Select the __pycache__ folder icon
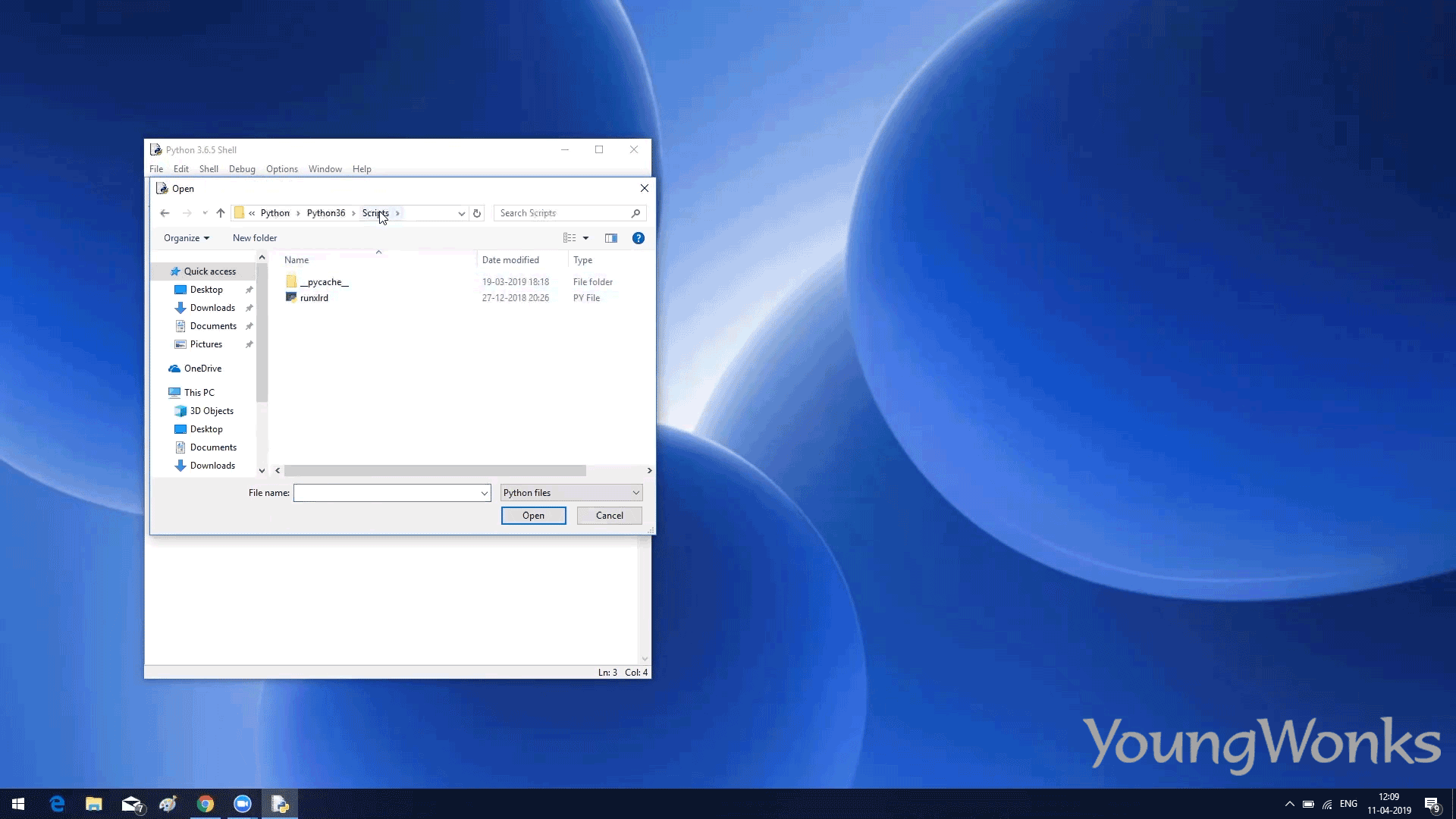The height and width of the screenshot is (819, 1456). (291, 281)
